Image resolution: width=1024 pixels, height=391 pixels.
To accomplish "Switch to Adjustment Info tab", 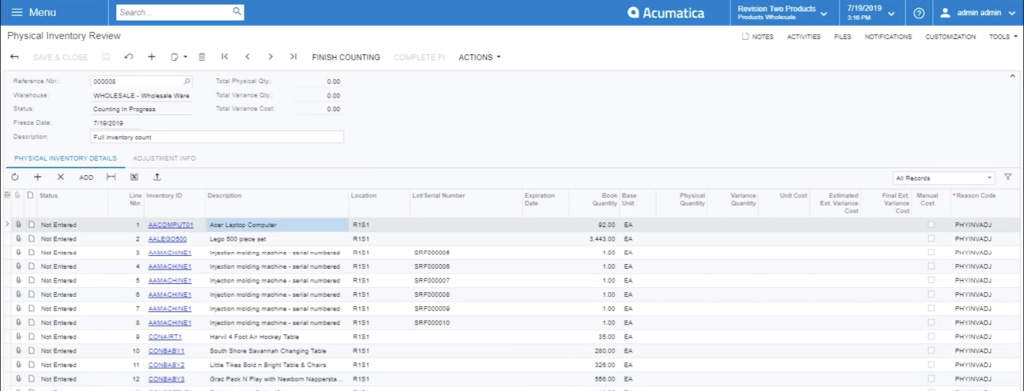I will tap(164, 159).
